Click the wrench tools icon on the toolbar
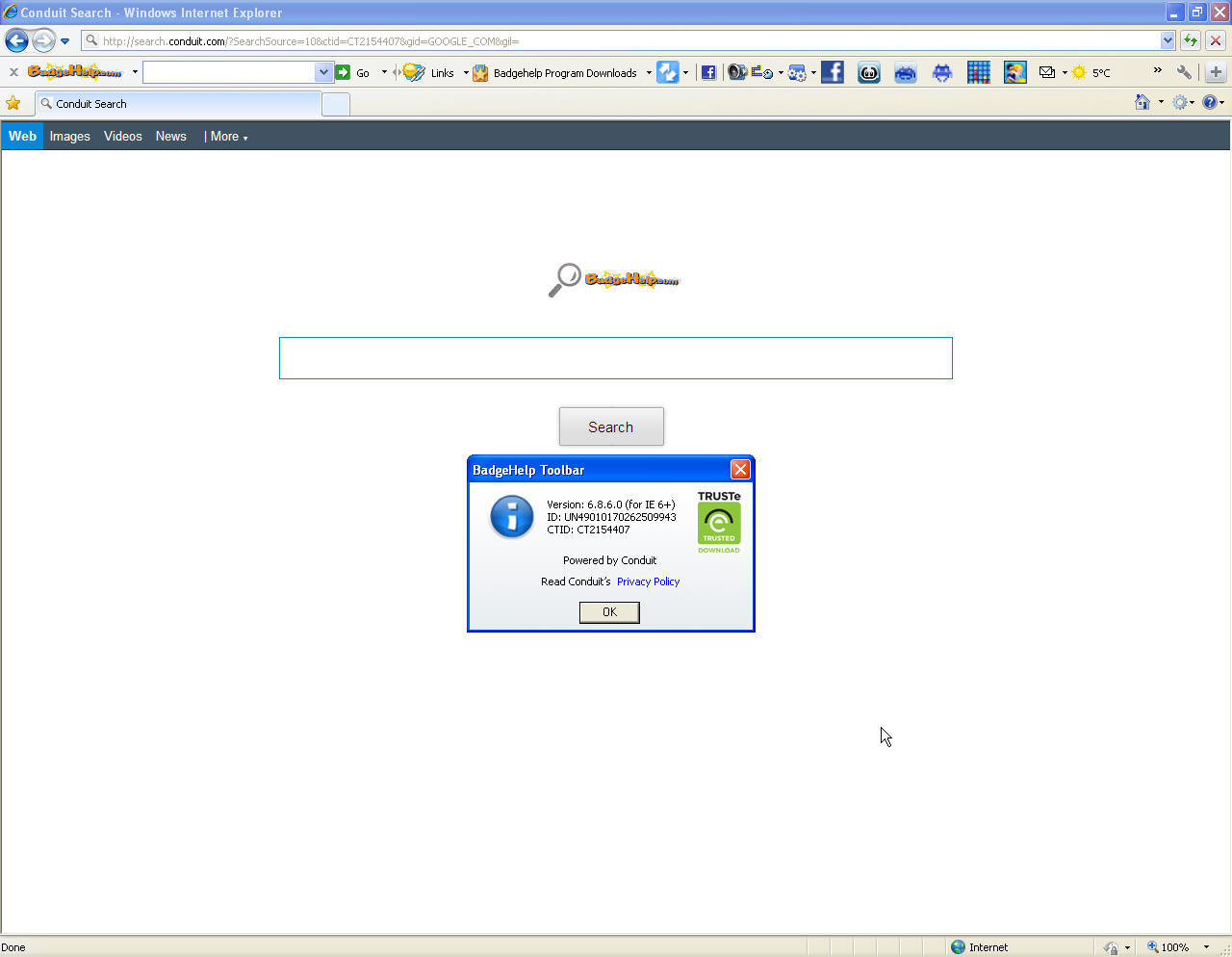This screenshot has height=957, width=1232. [x=1185, y=72]
